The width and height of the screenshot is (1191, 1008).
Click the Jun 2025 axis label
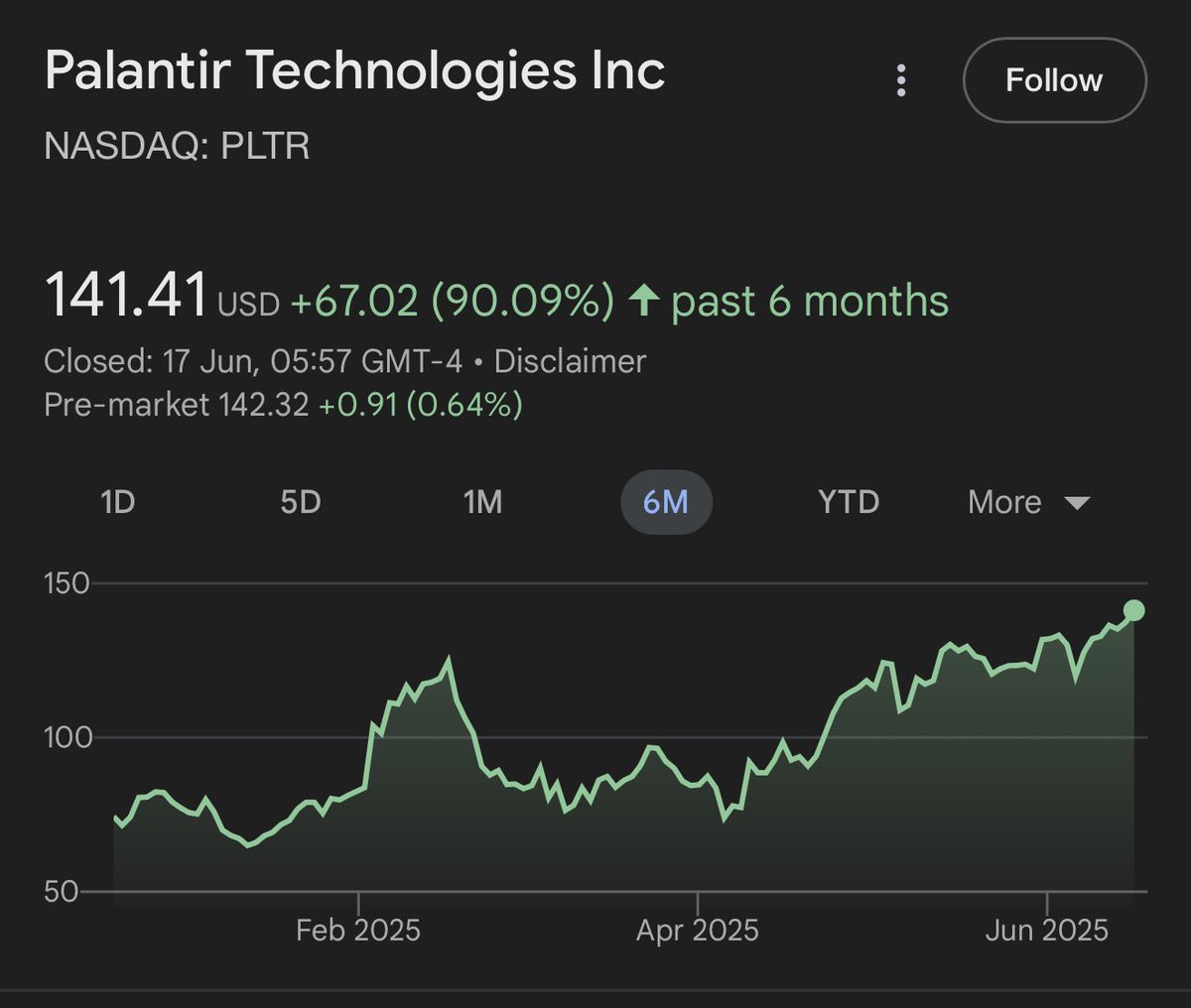(x=1047, y=930)
